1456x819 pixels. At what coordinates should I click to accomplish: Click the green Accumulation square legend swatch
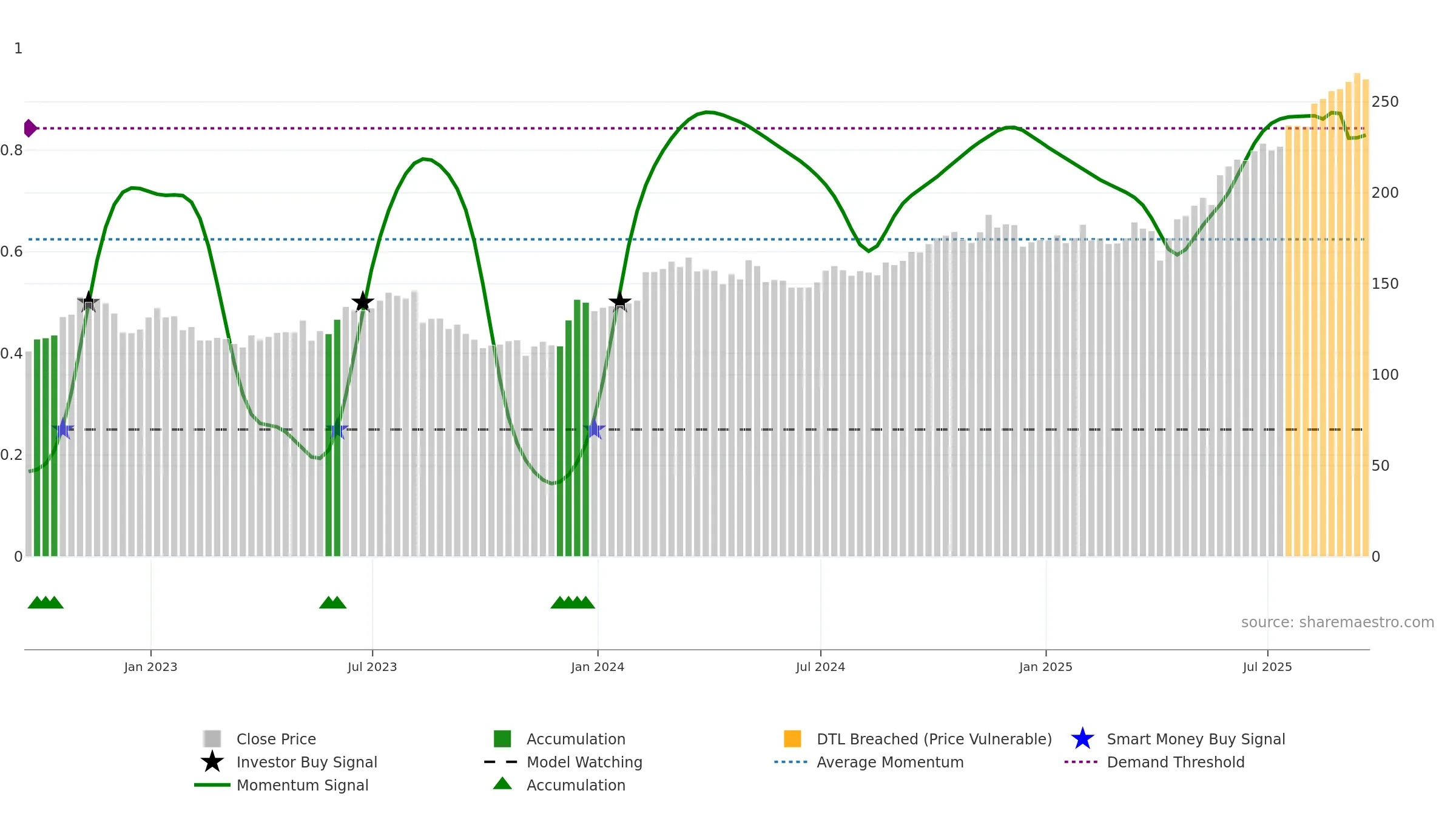click(x=502, y=739)
